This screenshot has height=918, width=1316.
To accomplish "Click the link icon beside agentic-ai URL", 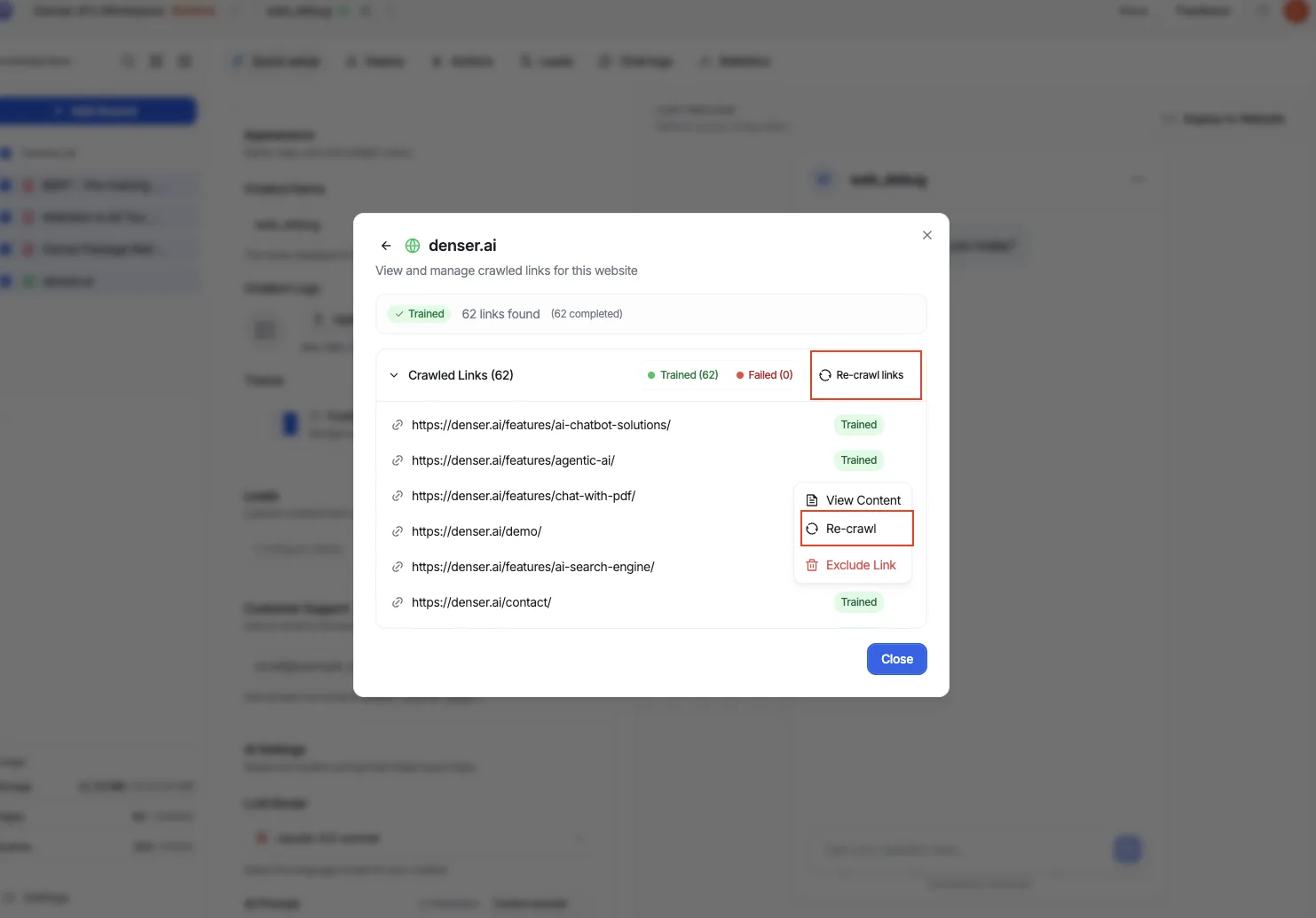I will (398, 460).
